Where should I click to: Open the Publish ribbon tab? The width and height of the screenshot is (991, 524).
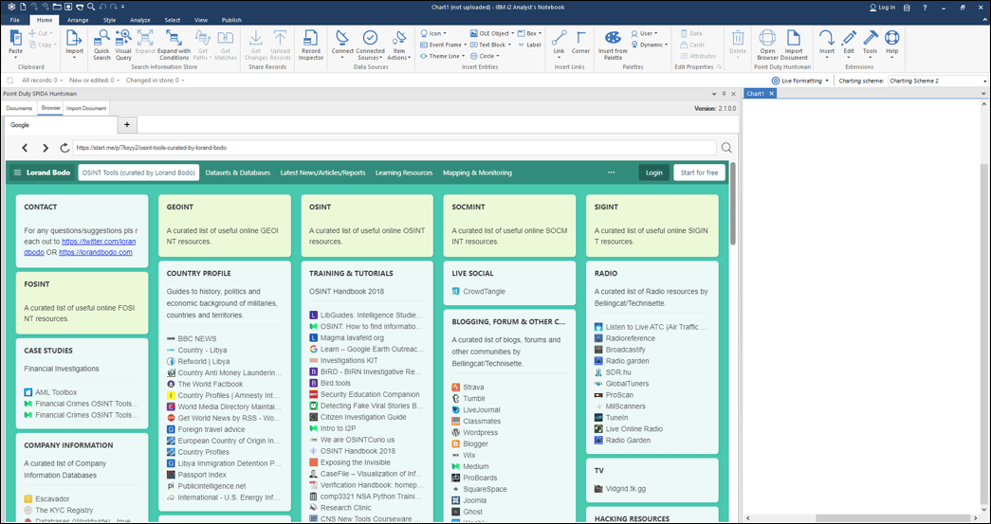[x=231, y=20]
